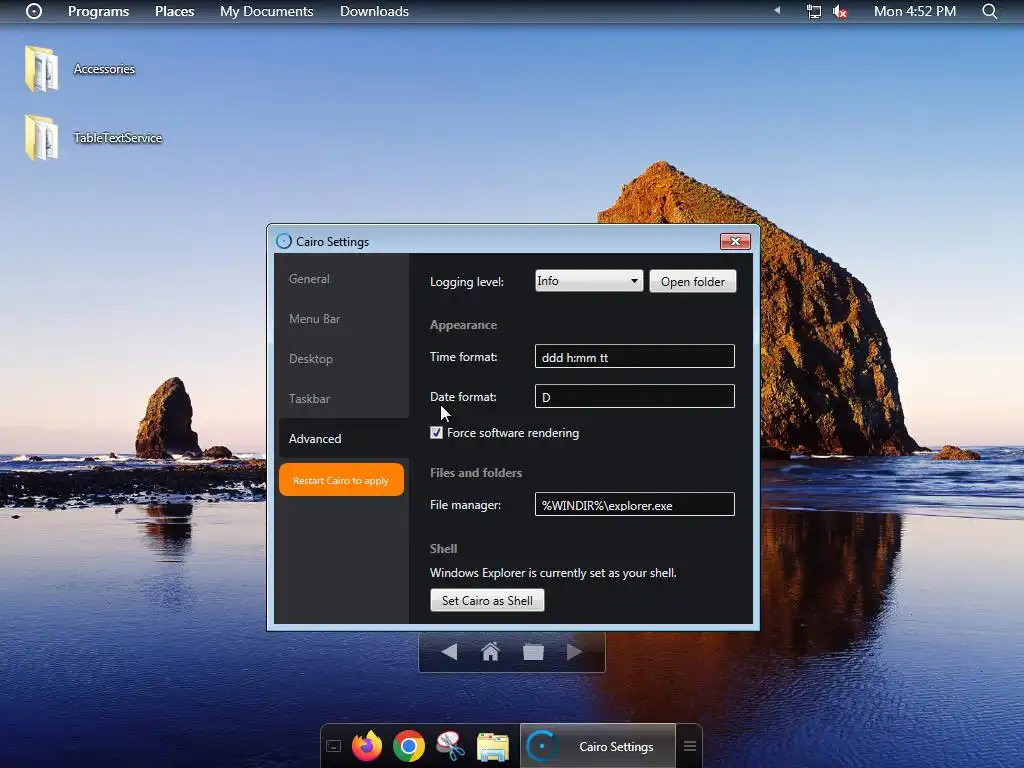Click the taskbar desktop overlay toggle icon

coord(334,746)
